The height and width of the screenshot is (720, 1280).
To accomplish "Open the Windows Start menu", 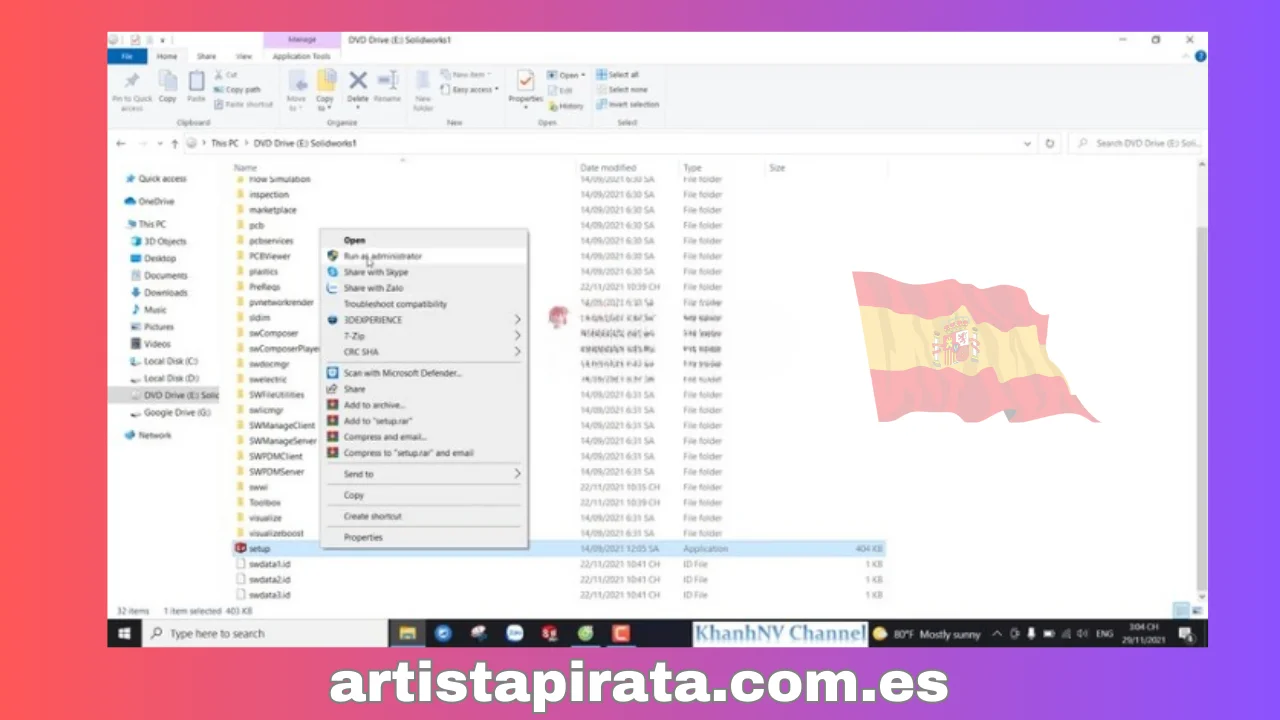I will point(125,633).
